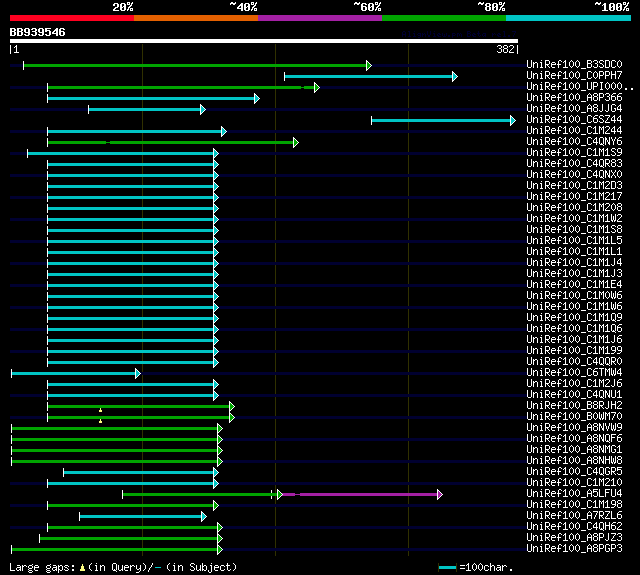Go to the UniRef100_A8NQF6 label

click(x=574, y=439)
